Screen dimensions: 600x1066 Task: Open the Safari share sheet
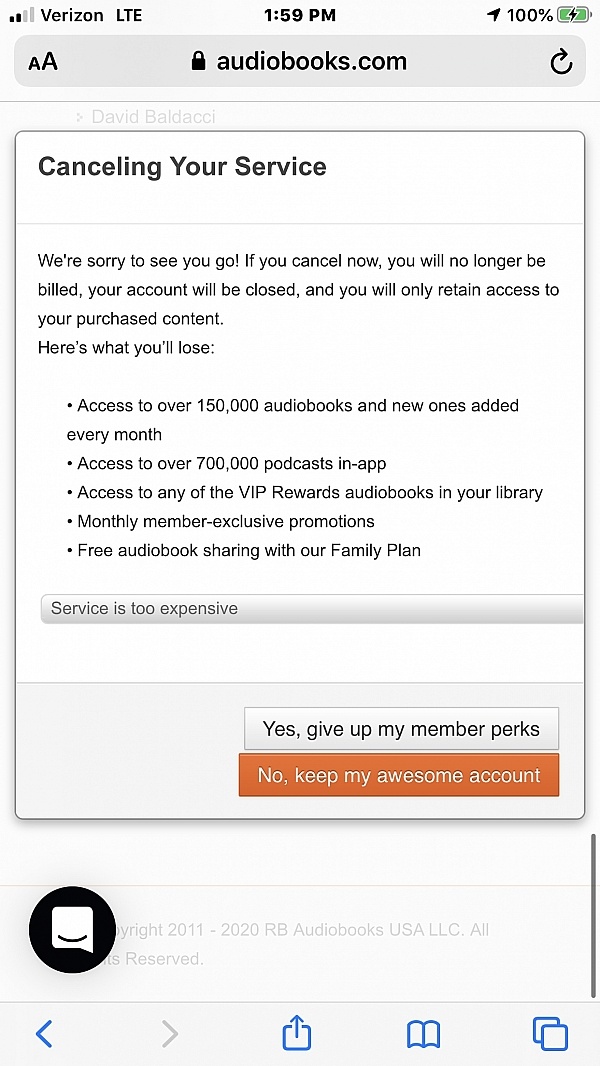(x=297, y=1033)
